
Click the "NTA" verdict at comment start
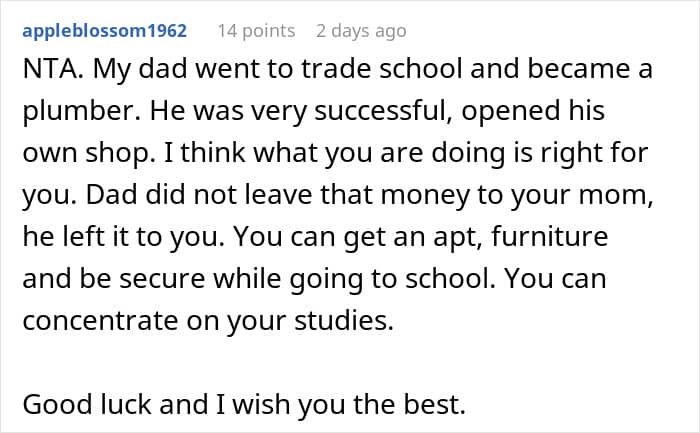coord(46,73)
